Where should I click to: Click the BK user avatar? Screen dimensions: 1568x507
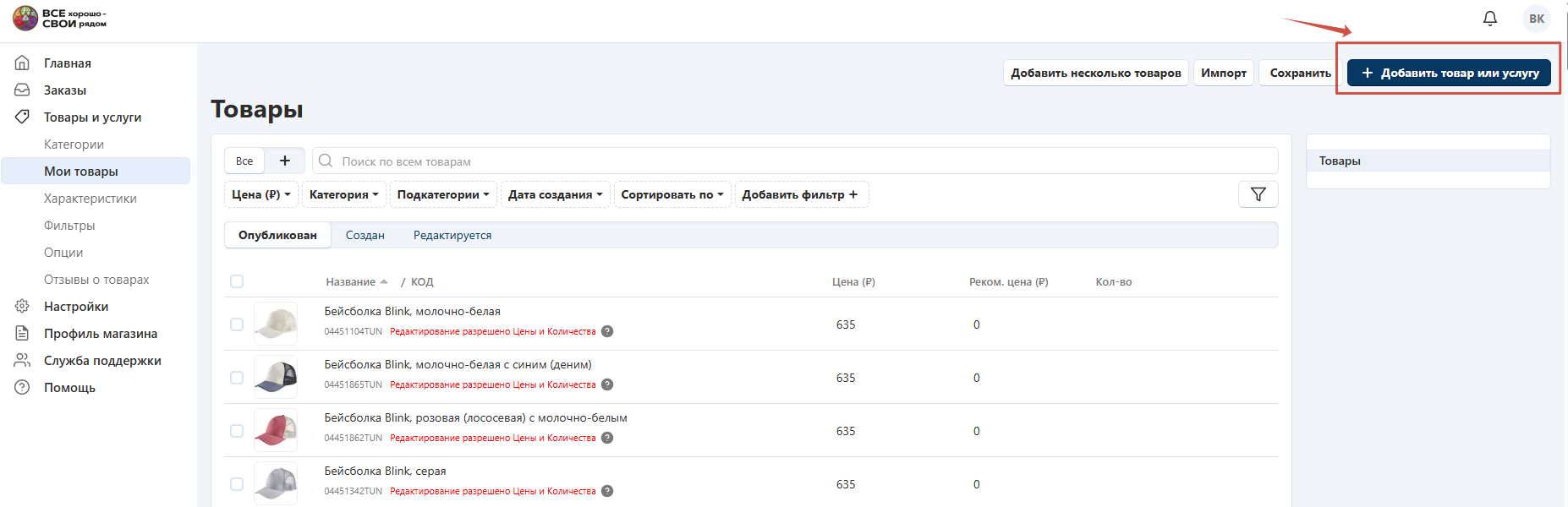click(x=1536, y=19)
